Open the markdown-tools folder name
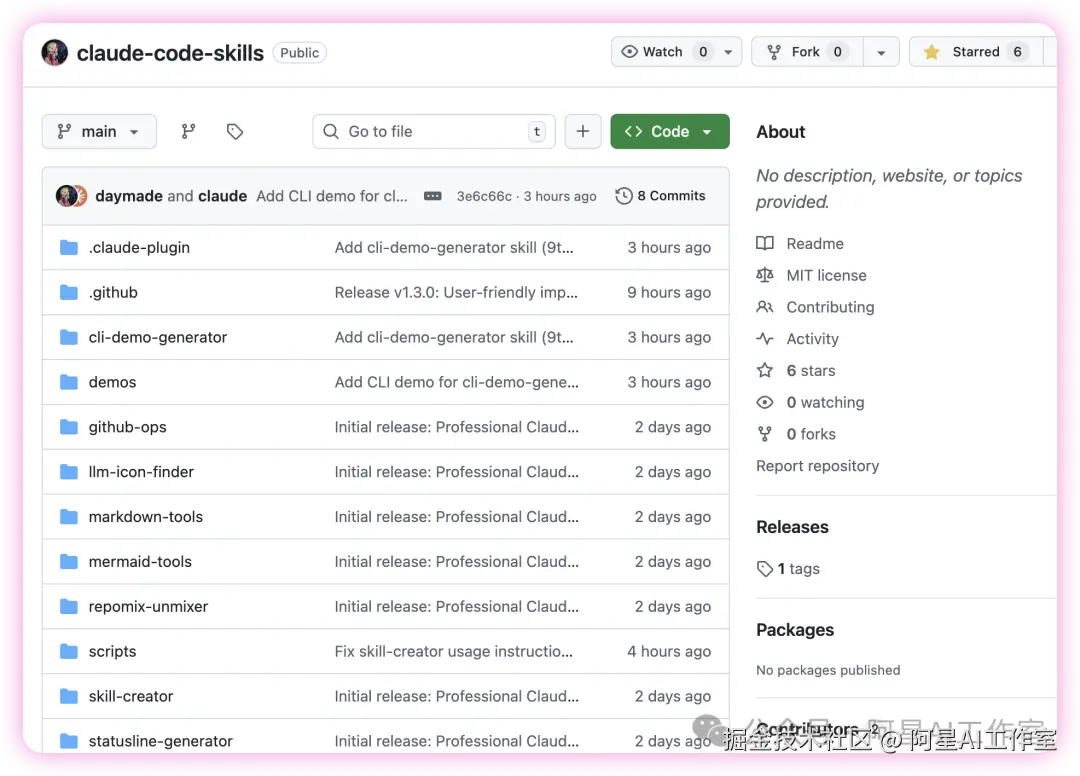This screenshot has height=776, width=1080. tap(146, 516)
